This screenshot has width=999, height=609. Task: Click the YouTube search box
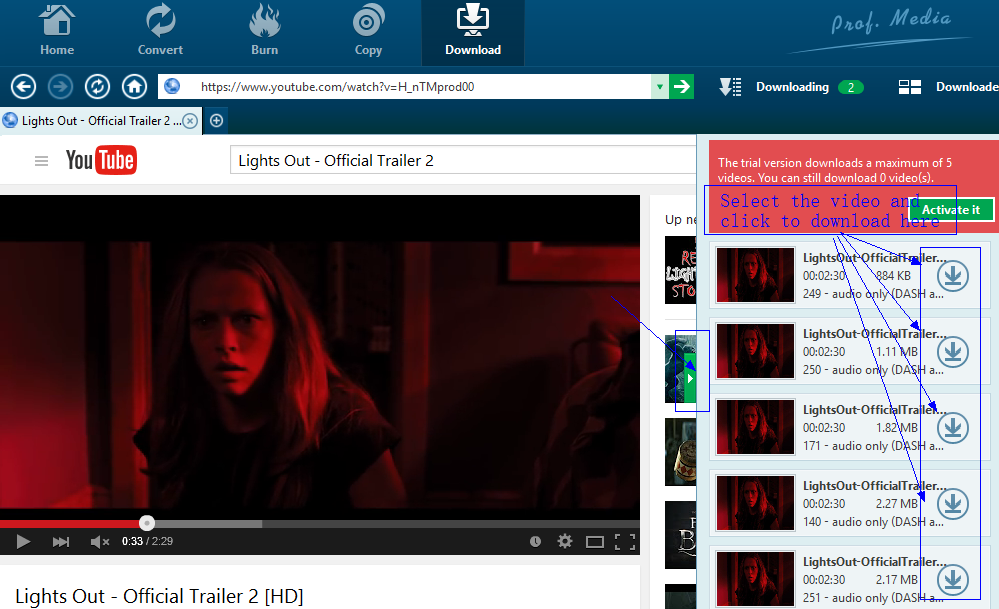(463, 161)
